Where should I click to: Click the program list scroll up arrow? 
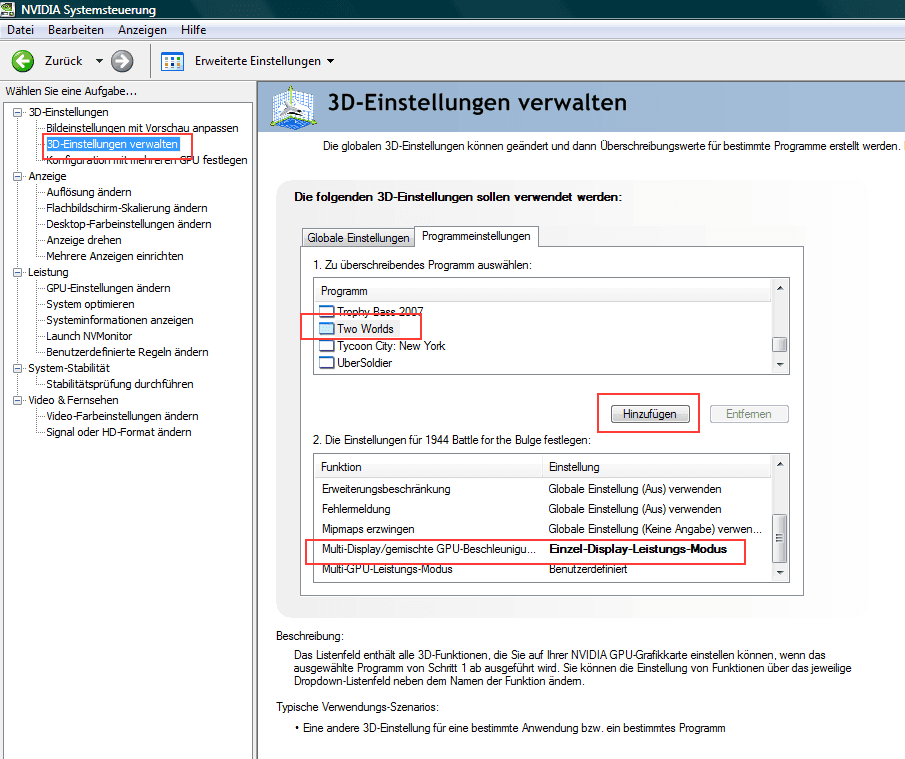(x=780, y=288)
